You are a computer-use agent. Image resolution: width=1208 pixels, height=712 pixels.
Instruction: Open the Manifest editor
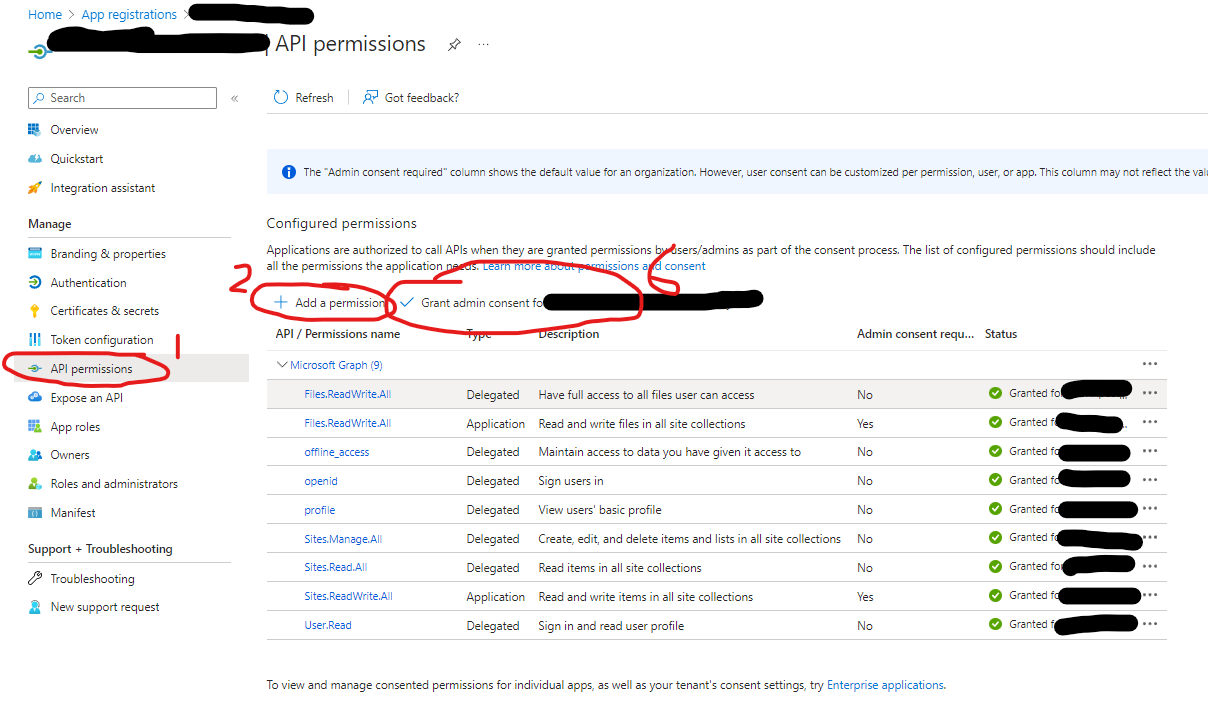point(71,512)
